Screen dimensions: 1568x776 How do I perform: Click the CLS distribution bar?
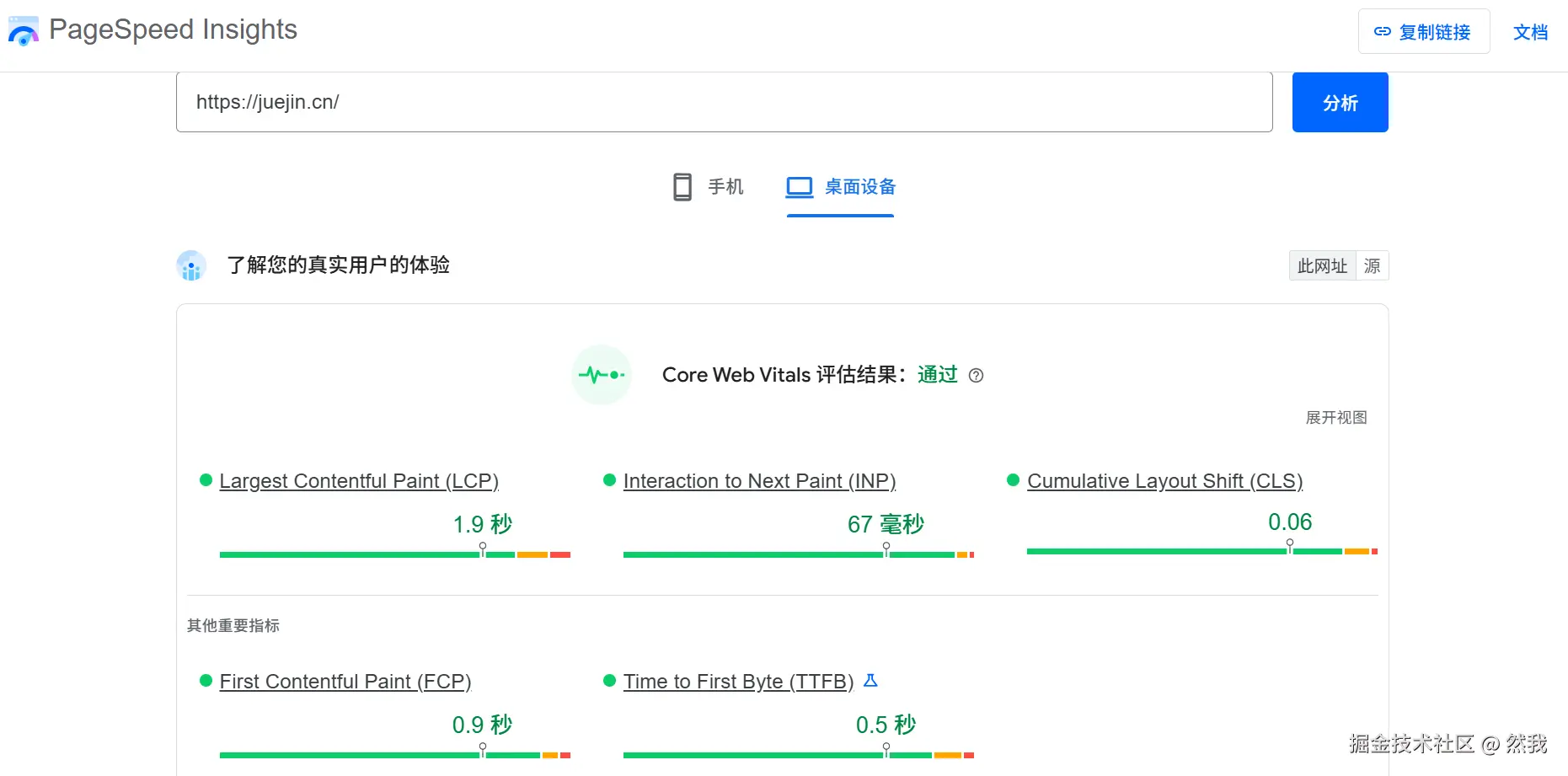[1202, 551]
